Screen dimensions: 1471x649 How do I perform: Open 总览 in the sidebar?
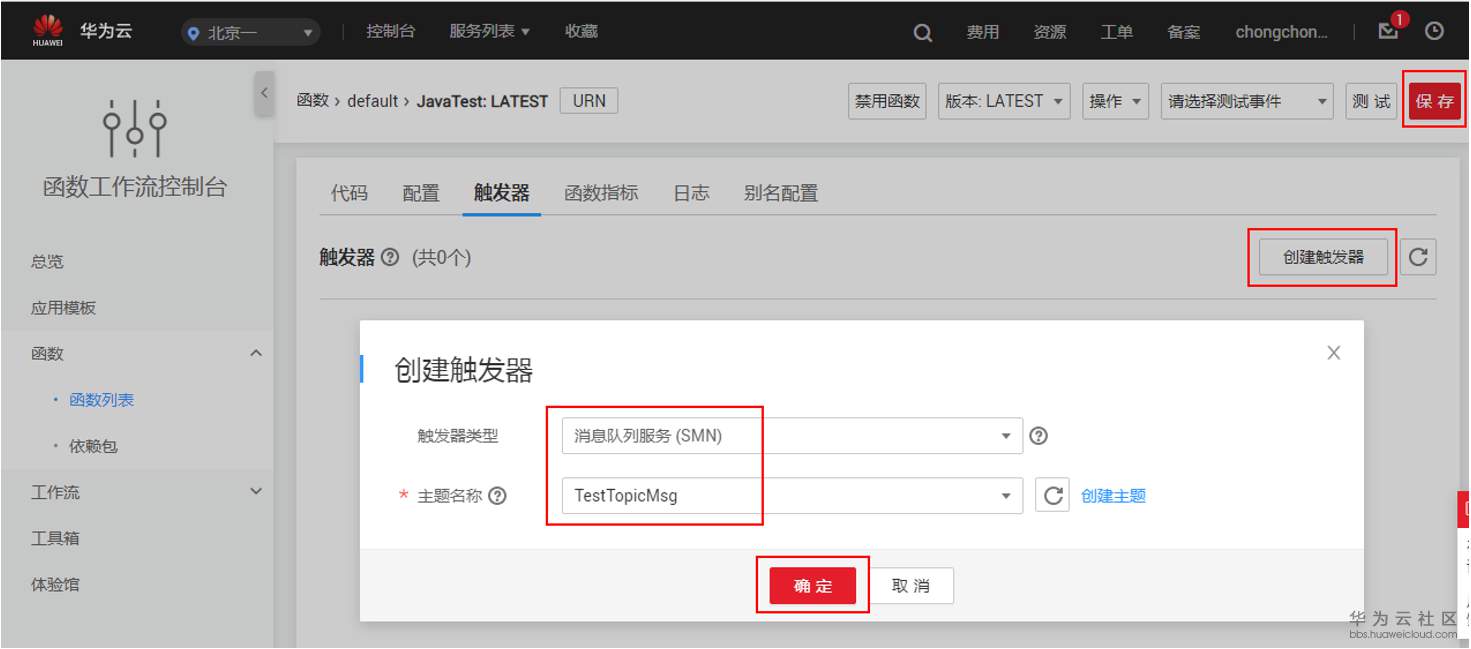click(47, 261)
